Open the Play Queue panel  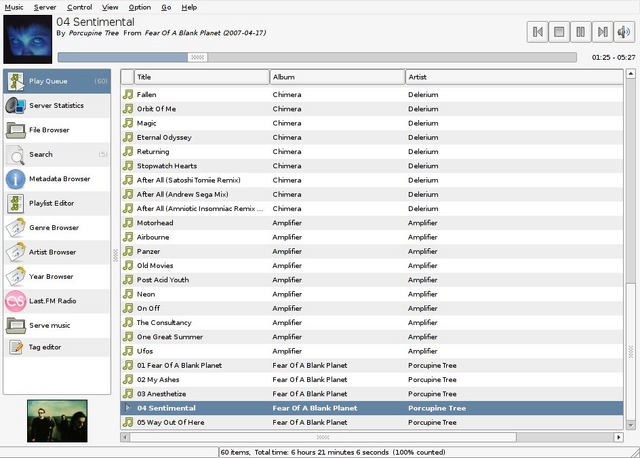coord(57,81)
